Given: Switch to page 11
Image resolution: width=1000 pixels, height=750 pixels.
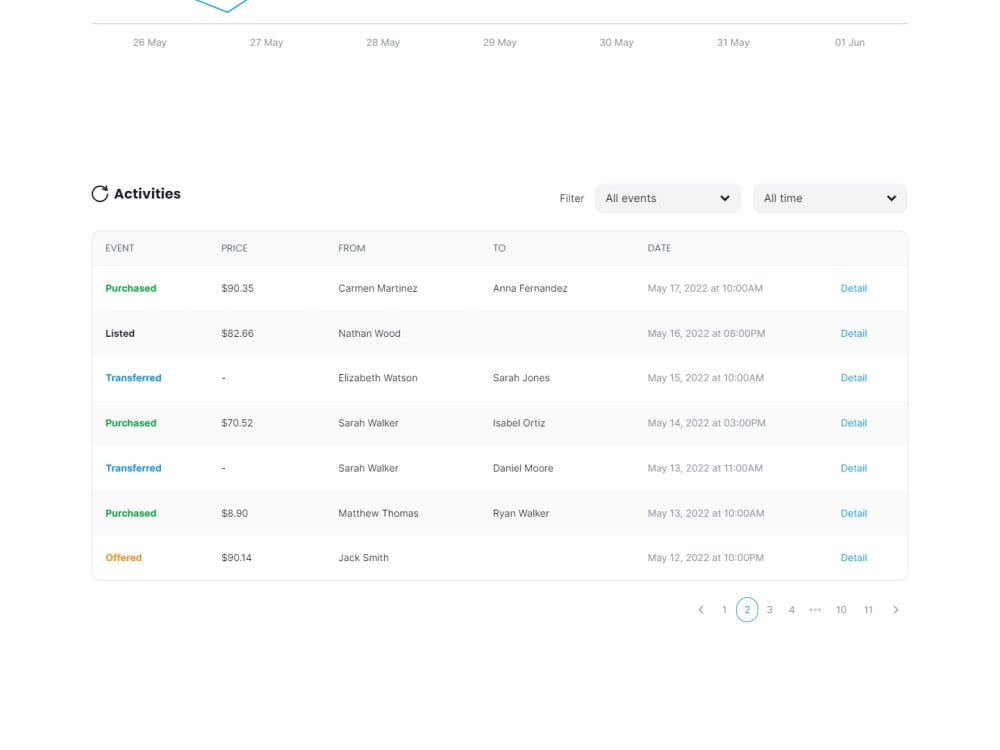Looking at the screenshot, I should 868,609.
